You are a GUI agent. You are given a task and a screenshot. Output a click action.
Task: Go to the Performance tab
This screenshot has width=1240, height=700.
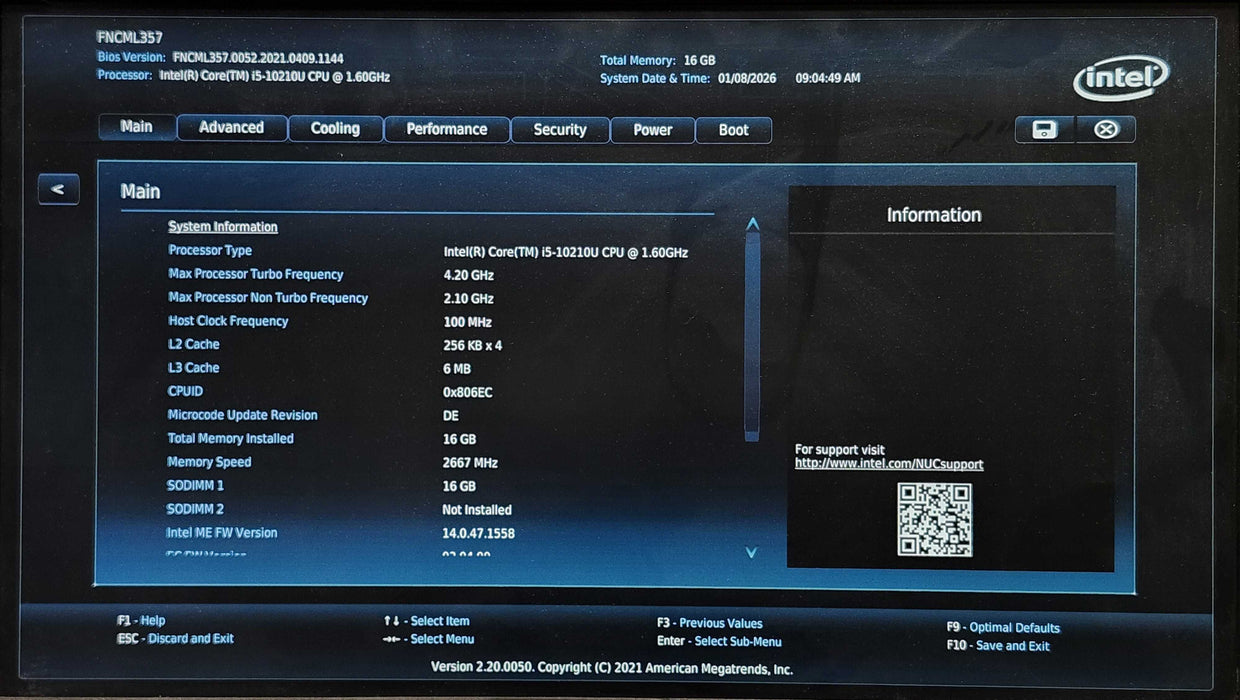(447, 129)
